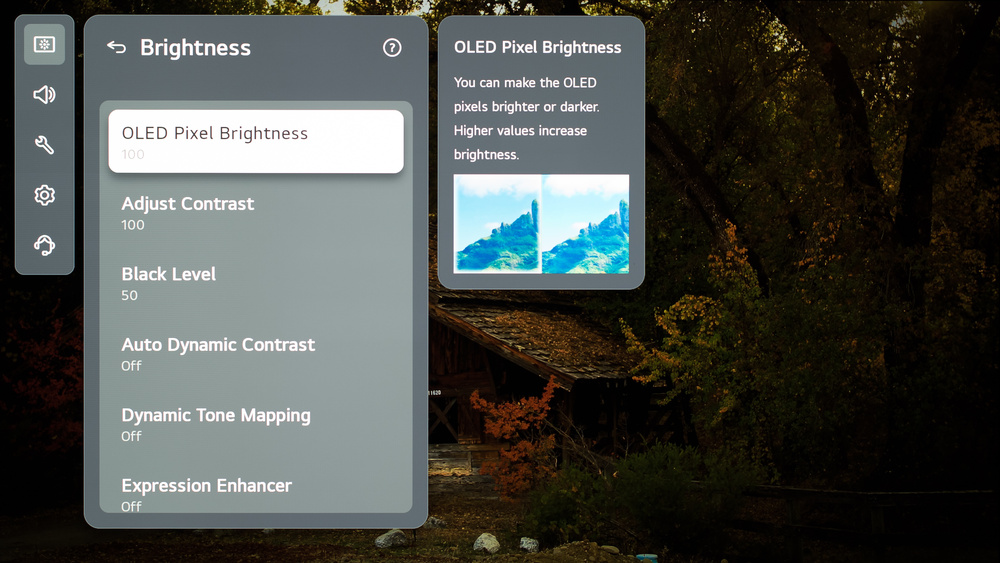The image size is (1000, 563).
Task: Click the OLED Pixel Brightness help title
Action: 538,47
